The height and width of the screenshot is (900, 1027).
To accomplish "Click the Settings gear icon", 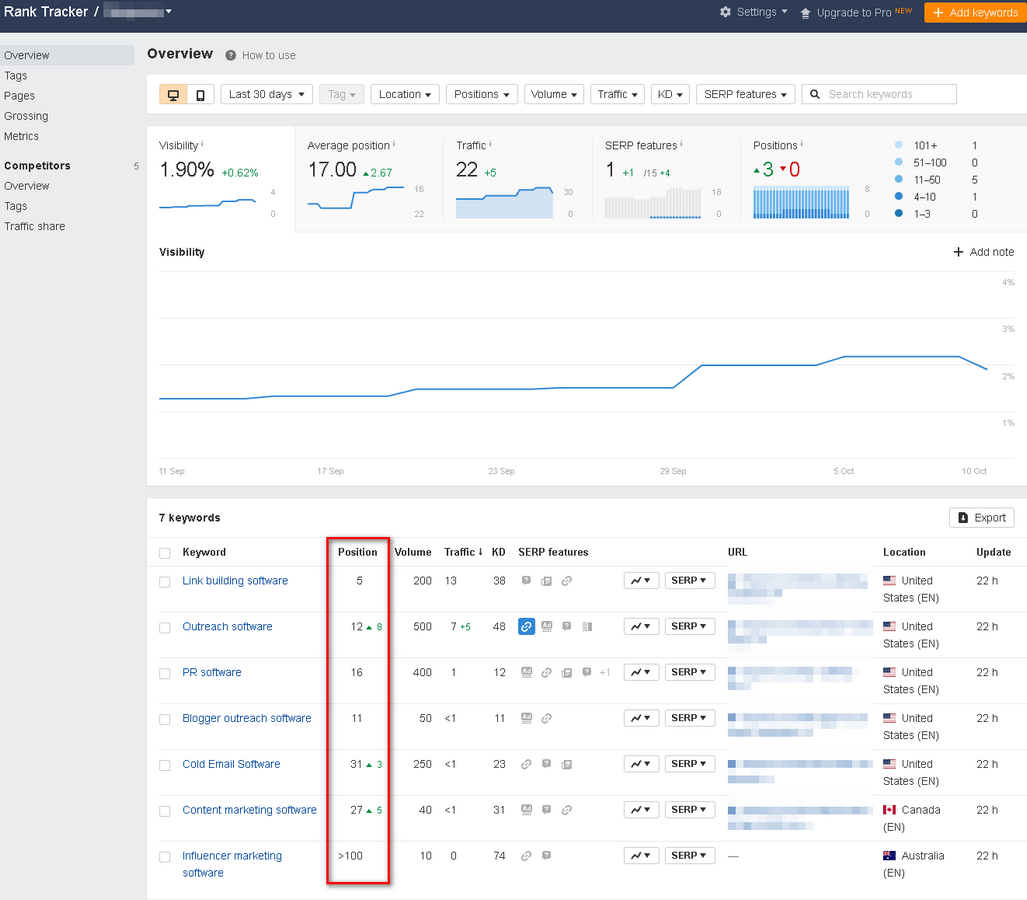I will (725, 12).
